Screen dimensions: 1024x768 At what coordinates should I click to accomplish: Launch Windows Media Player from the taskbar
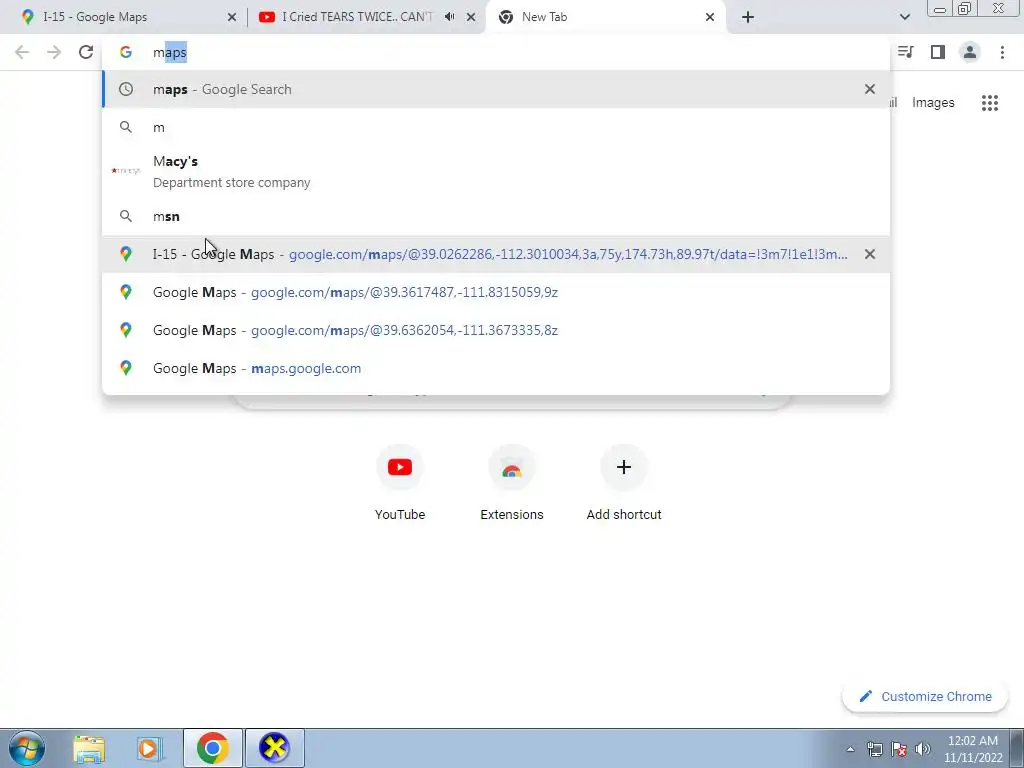click(x=149, y=748)
